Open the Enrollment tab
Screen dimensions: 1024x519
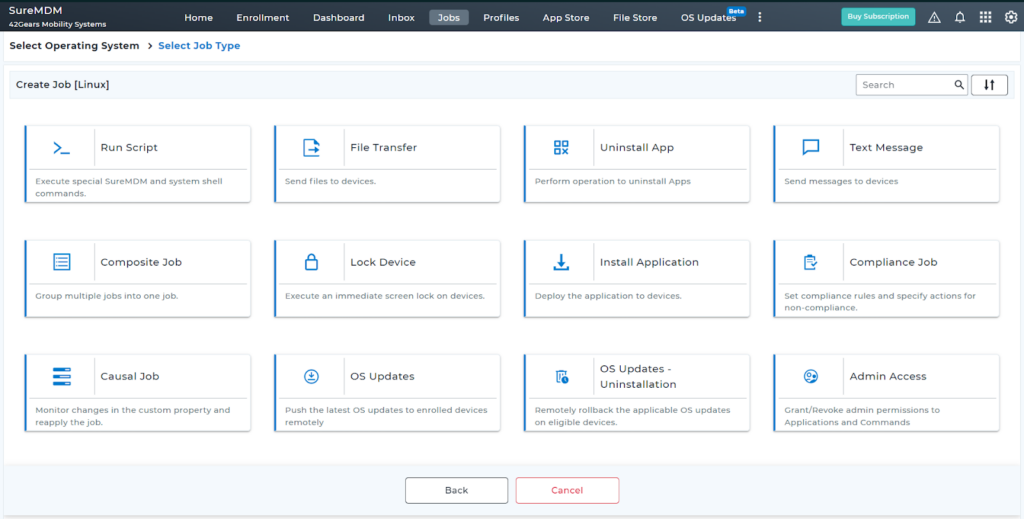click(263, 18)
